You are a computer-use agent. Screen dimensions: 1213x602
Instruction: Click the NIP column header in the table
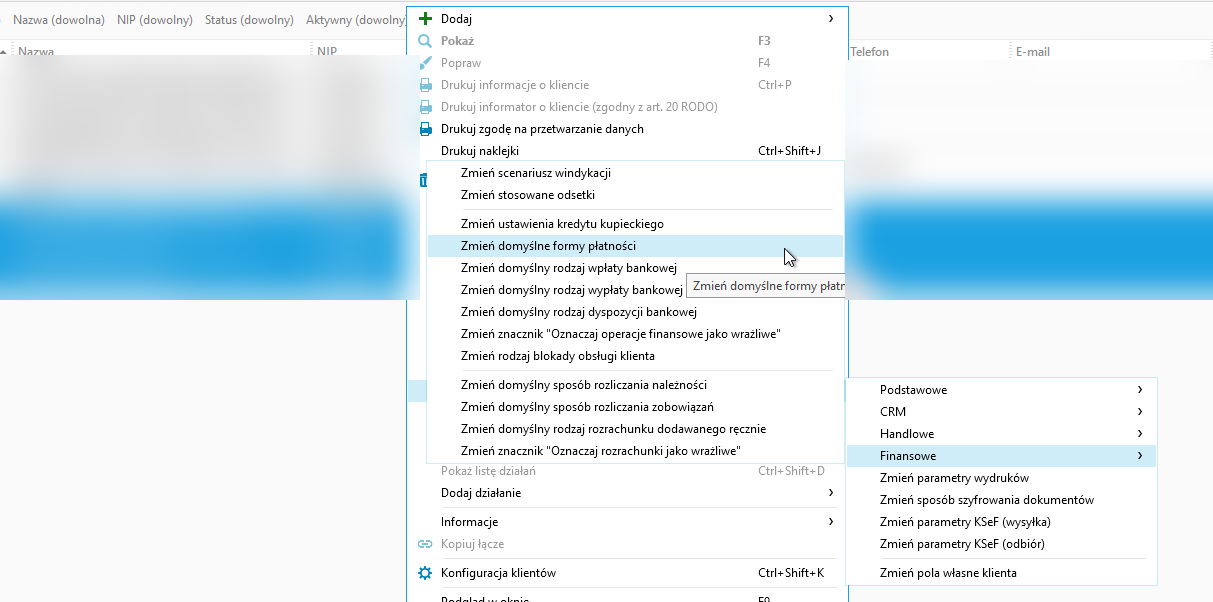(x=327, y=52)
